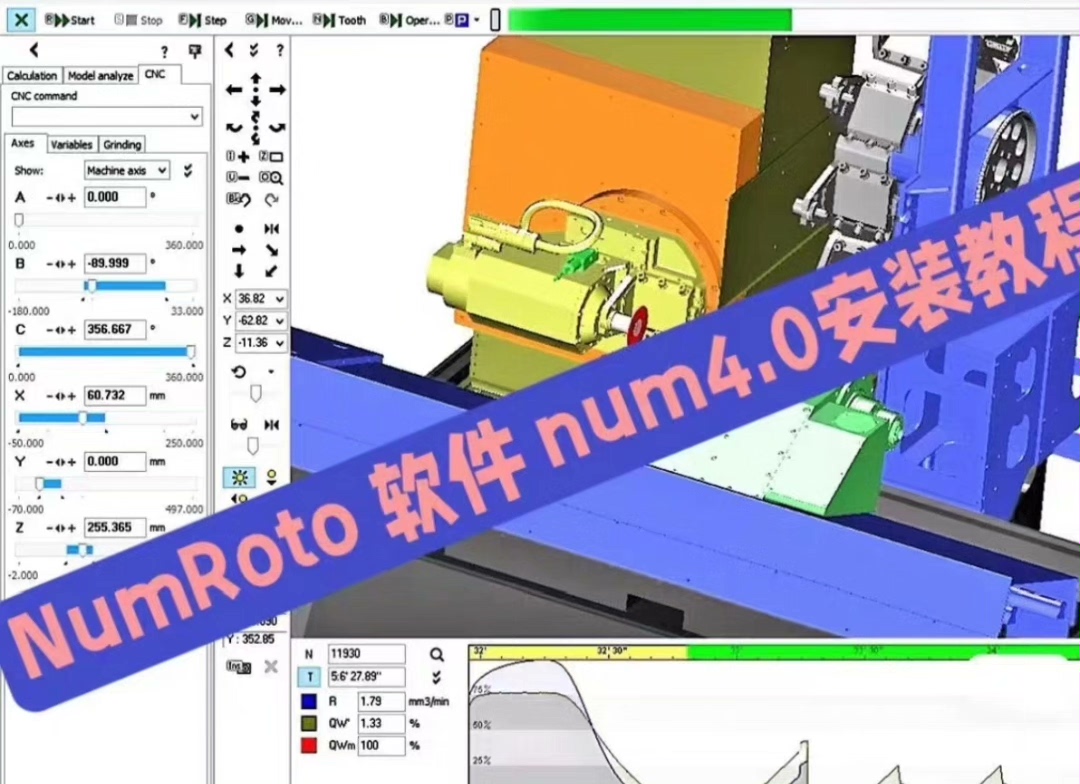Pan view left arrow
The width and height of the screenshot is (1080, 784).
[x=234, y=90]
